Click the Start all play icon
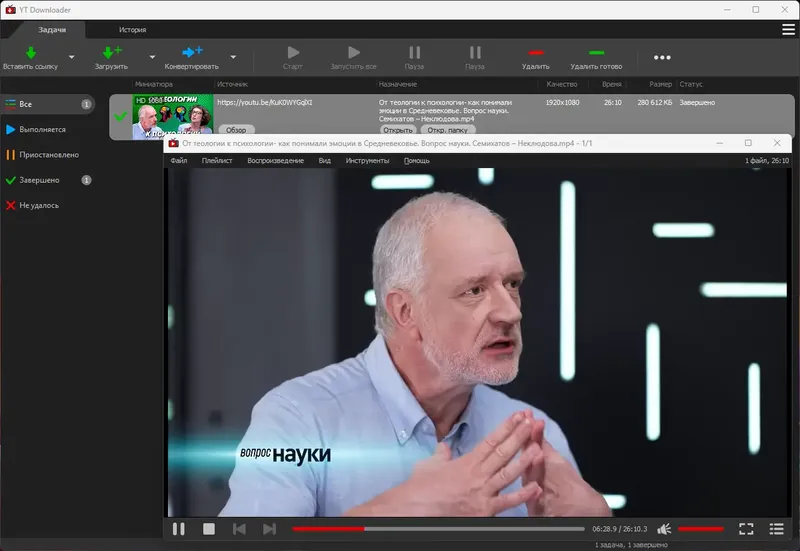The height and width of the screenshot is (551, 800). coord(354,52)
